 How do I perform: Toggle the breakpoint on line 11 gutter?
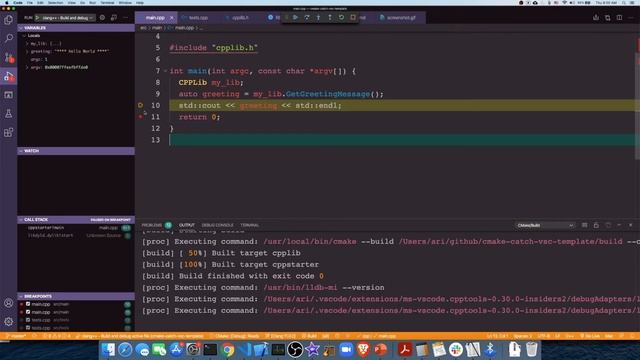tap(140, 117)
